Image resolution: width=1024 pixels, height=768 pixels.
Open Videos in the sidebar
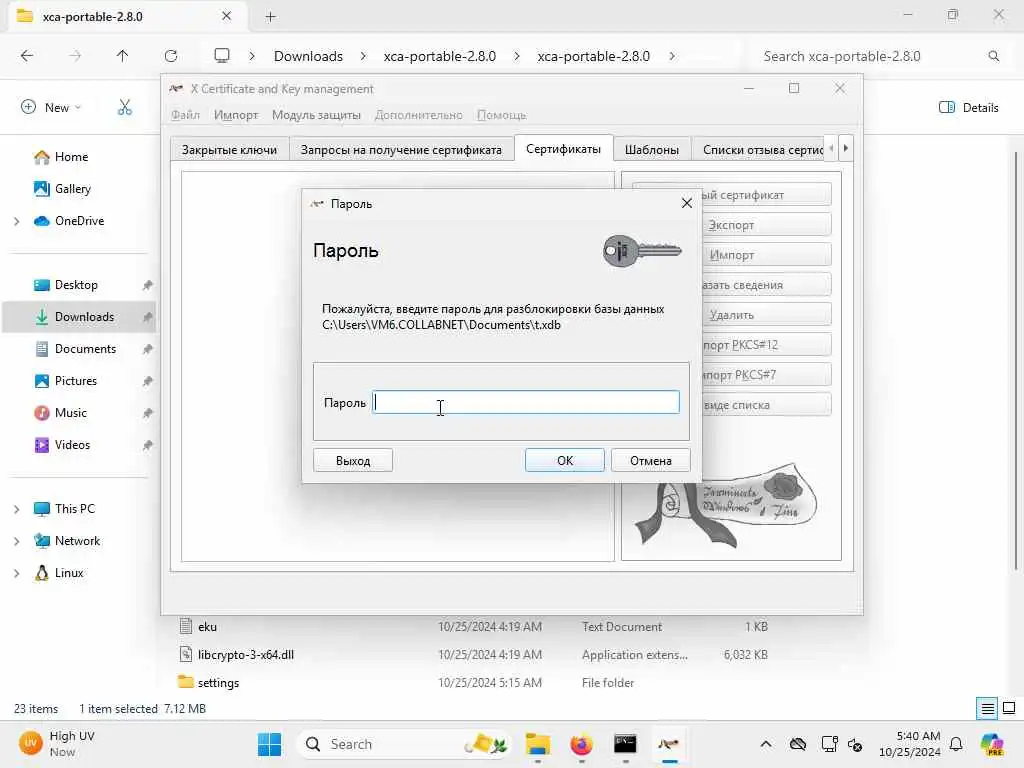(72, 445)
